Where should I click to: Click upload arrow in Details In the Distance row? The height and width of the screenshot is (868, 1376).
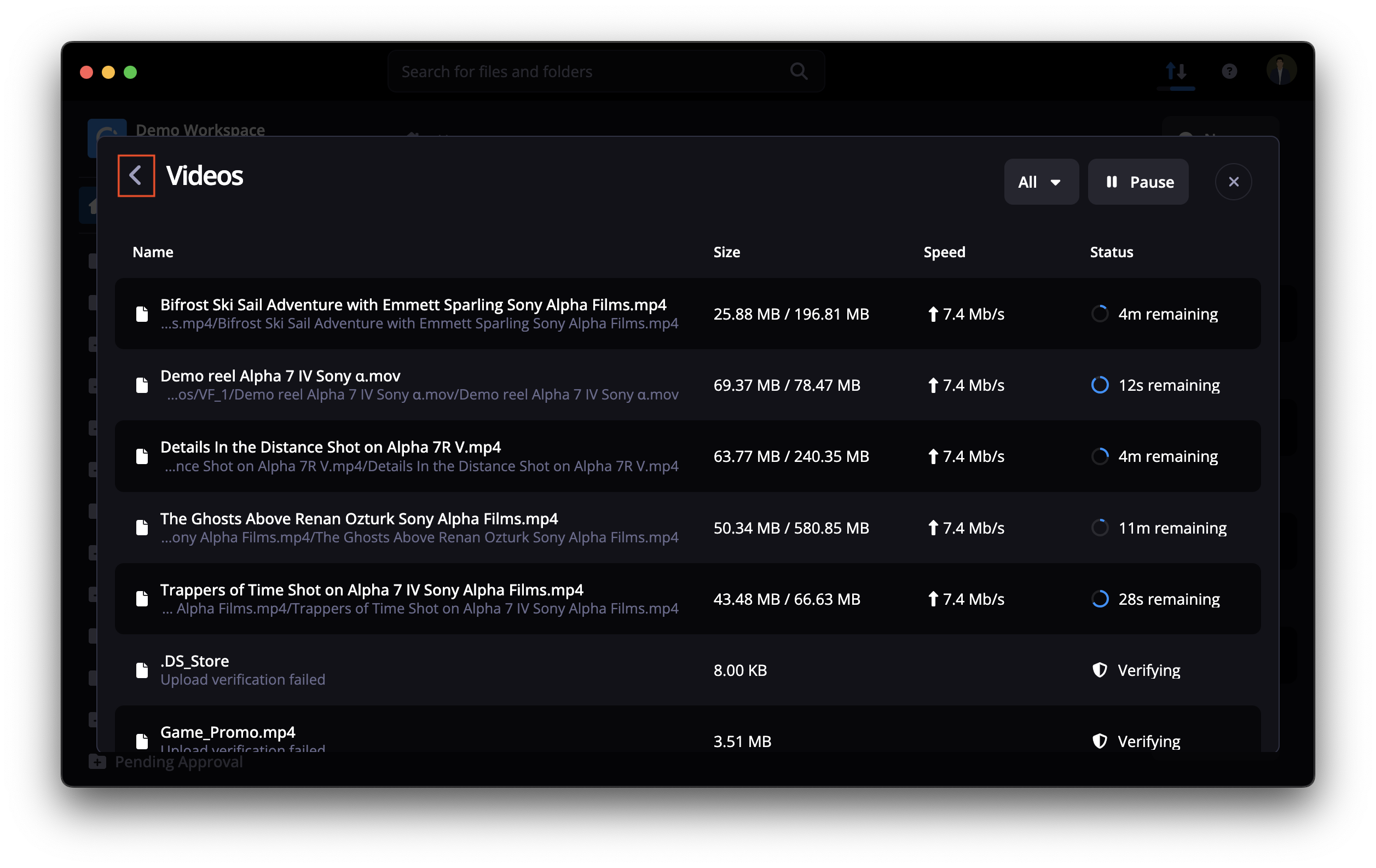coord(933,456)
